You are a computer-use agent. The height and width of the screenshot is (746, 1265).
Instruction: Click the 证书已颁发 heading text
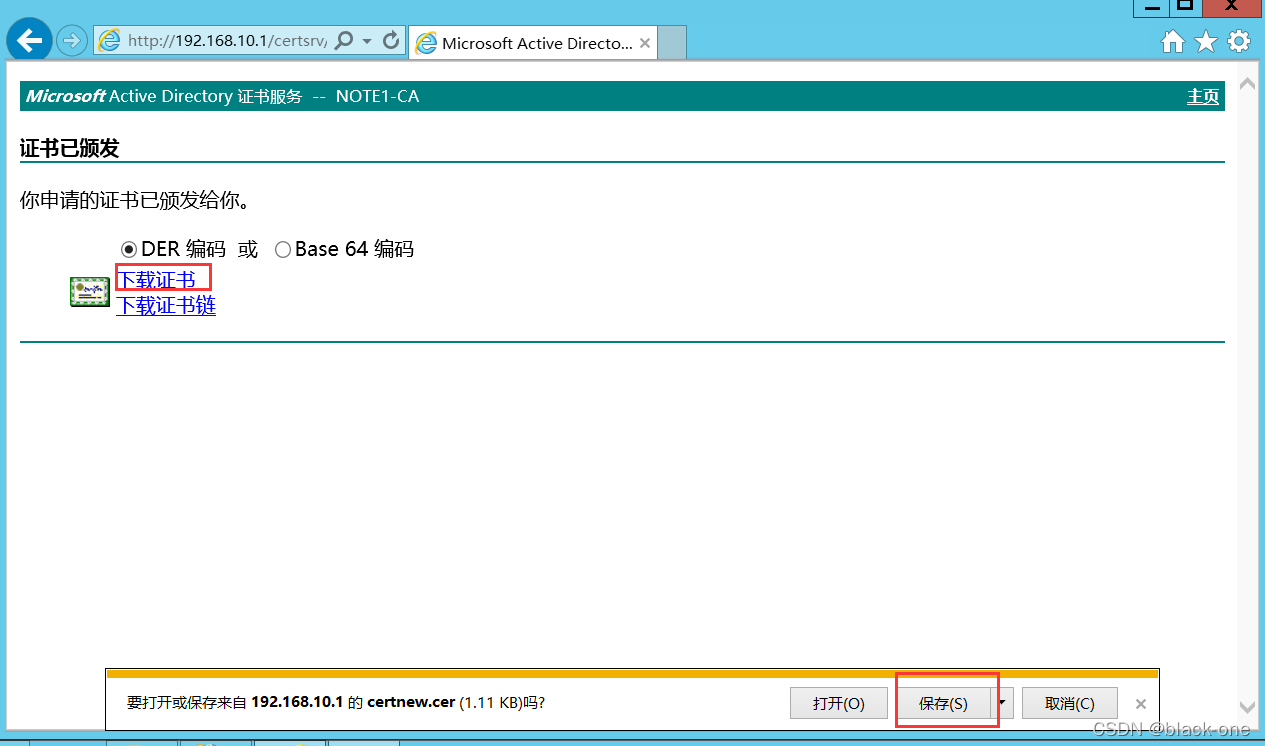pos(70,148)
